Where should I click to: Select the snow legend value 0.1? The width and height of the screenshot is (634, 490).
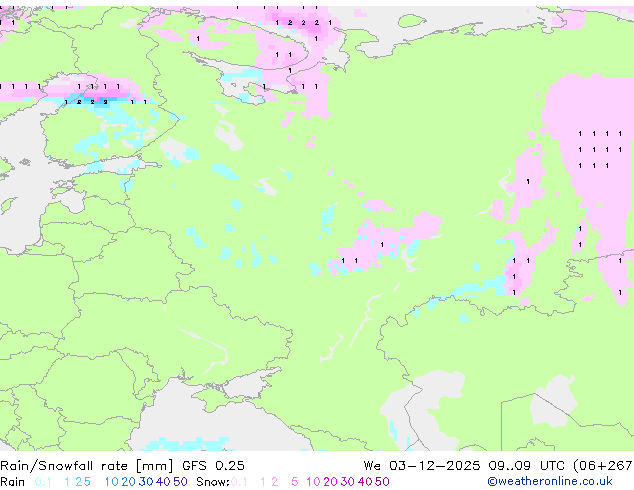click(x=239, y=482)
